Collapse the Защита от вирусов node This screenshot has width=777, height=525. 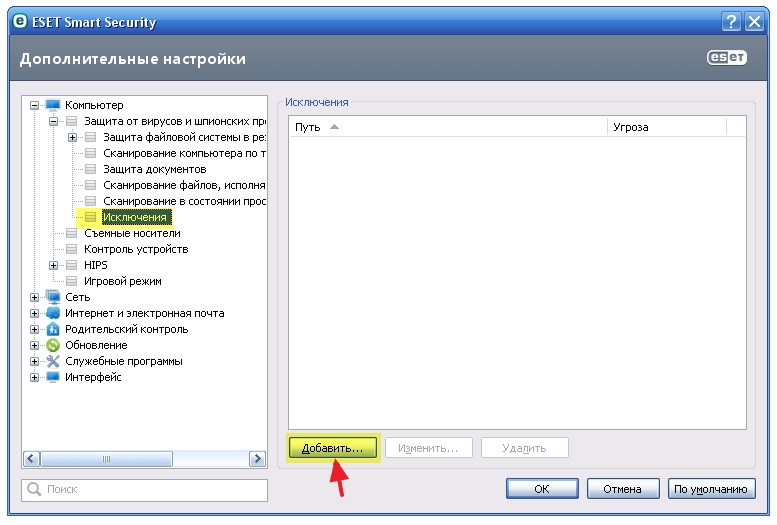(53, 121)
